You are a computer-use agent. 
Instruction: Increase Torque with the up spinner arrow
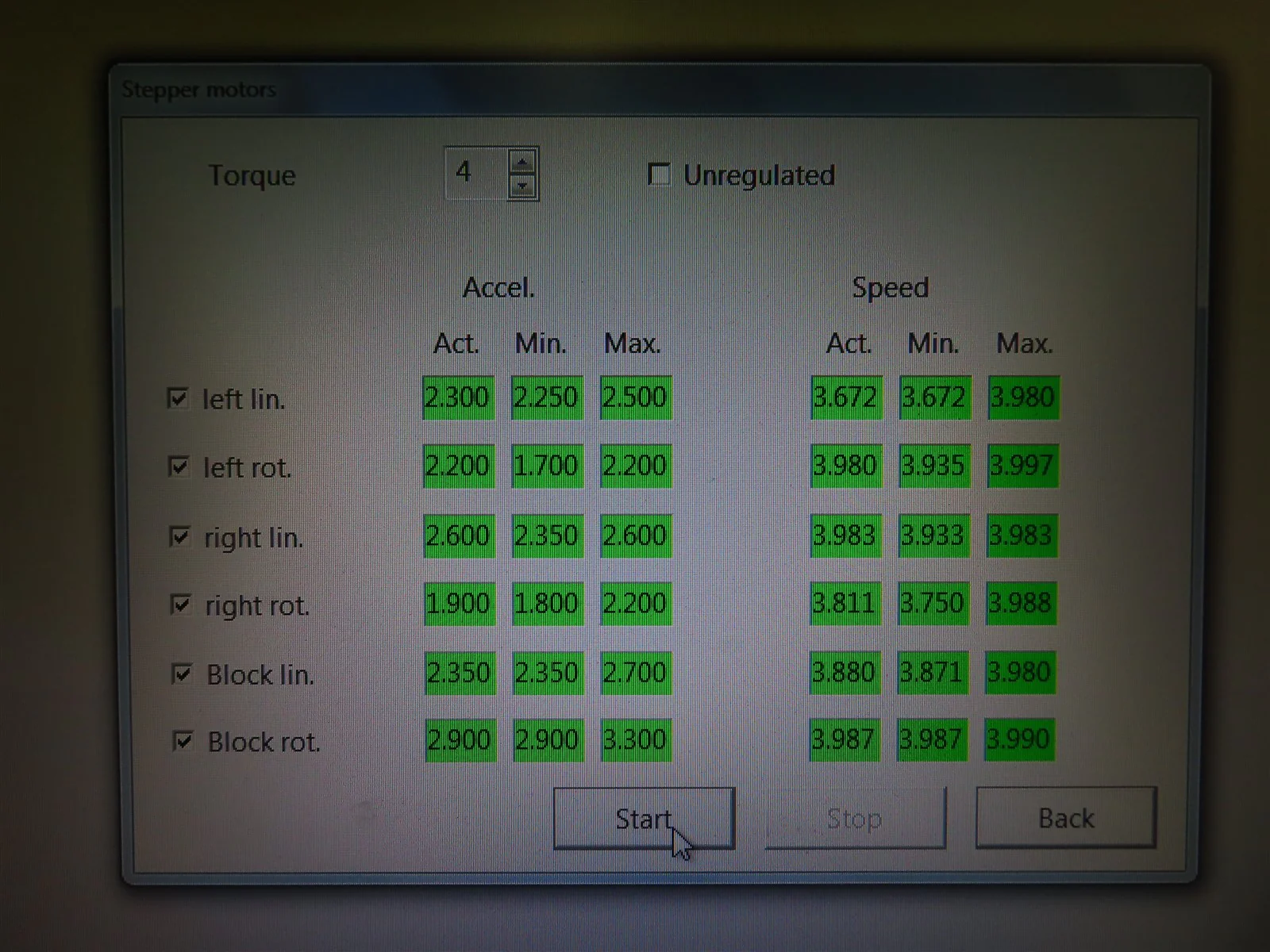(x=521, y=162)
